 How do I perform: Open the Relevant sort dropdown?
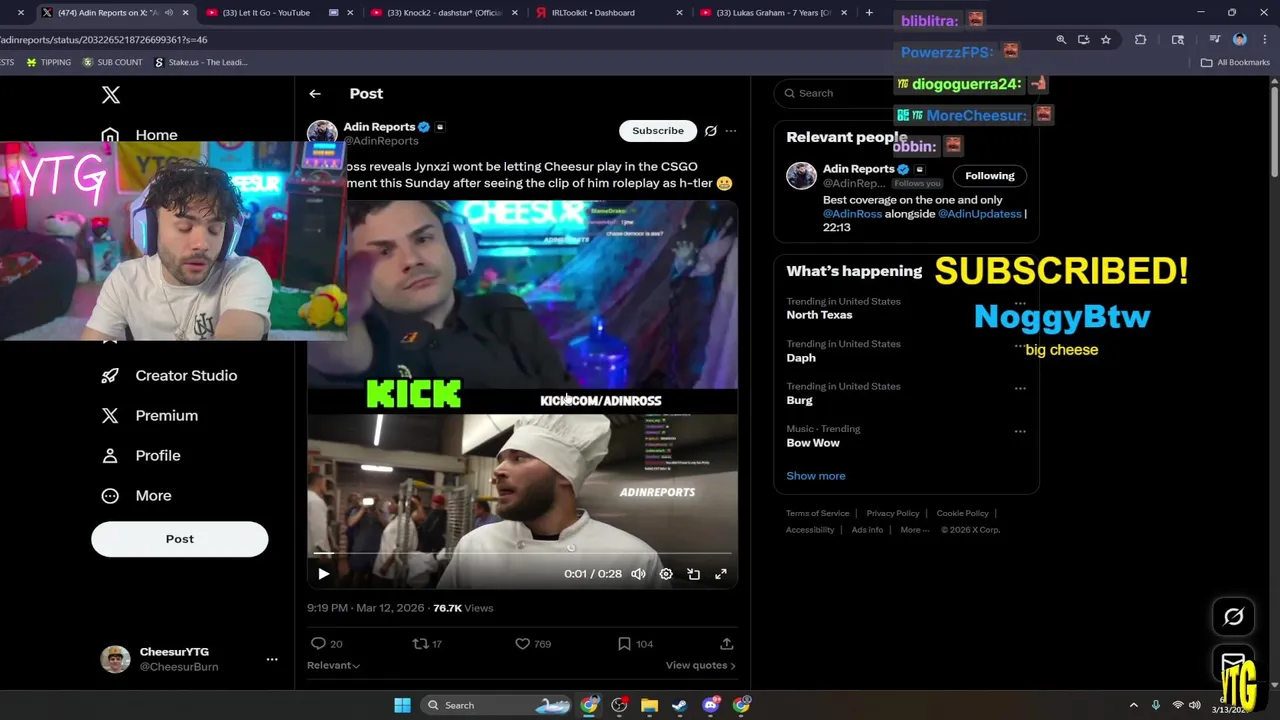334,665
